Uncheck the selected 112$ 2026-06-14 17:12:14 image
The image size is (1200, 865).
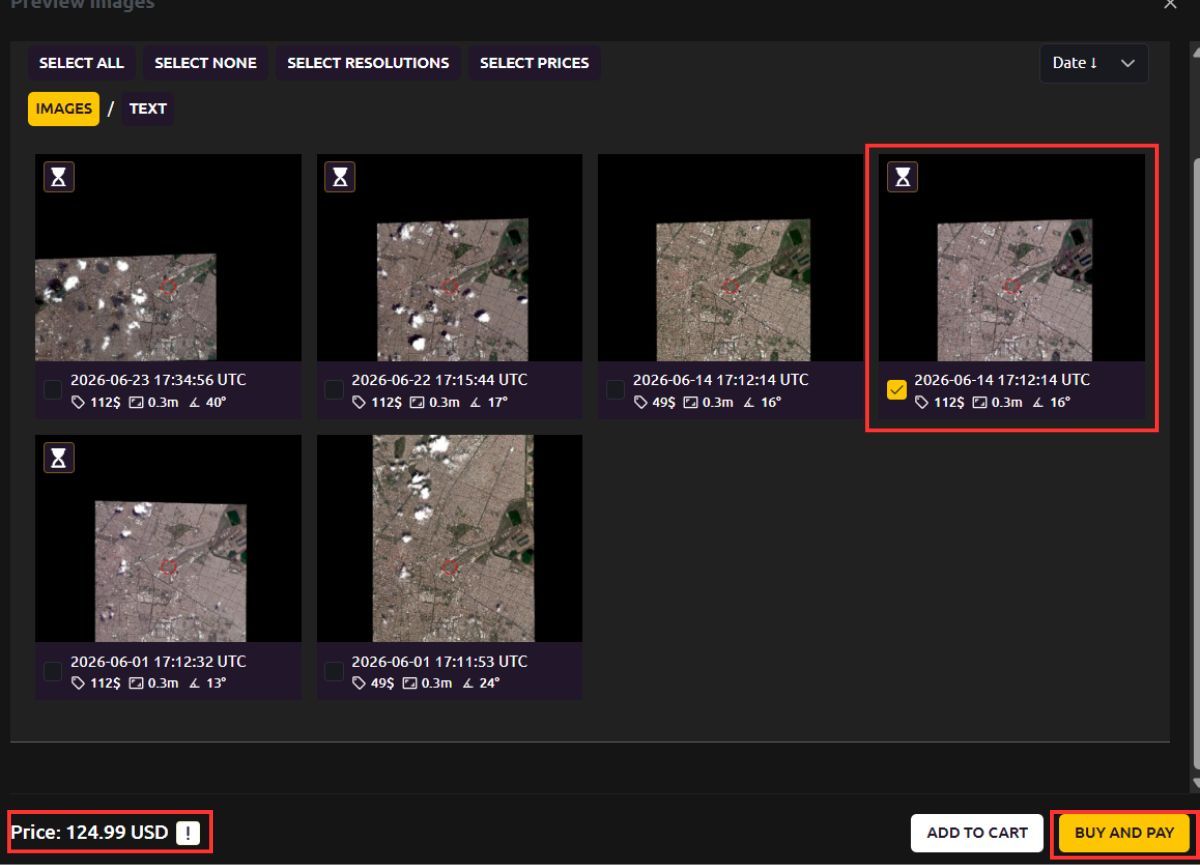pyautogui.click(x=897, y=390)
